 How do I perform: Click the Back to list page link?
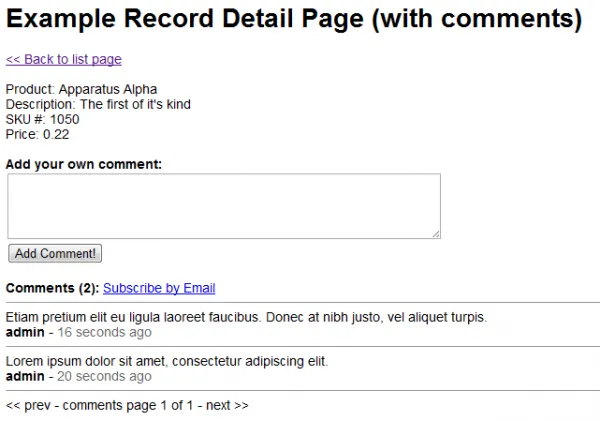[x=64, y=60]
